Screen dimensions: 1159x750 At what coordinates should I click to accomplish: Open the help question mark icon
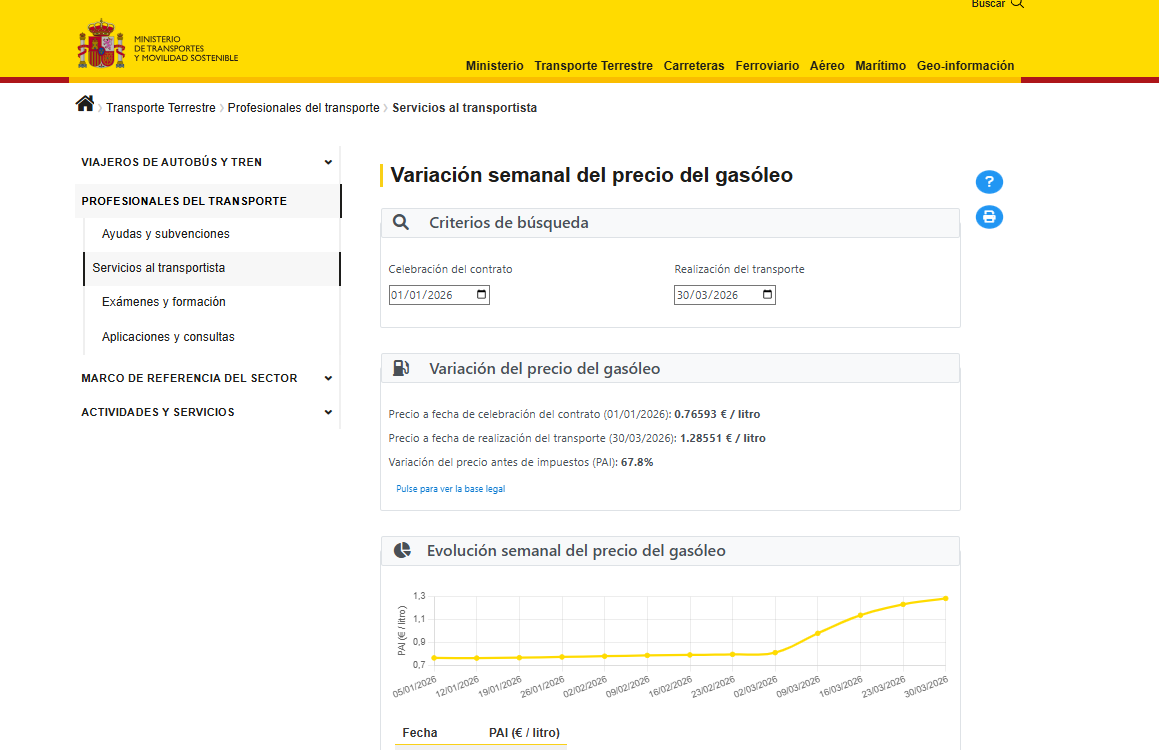[989, 182]
